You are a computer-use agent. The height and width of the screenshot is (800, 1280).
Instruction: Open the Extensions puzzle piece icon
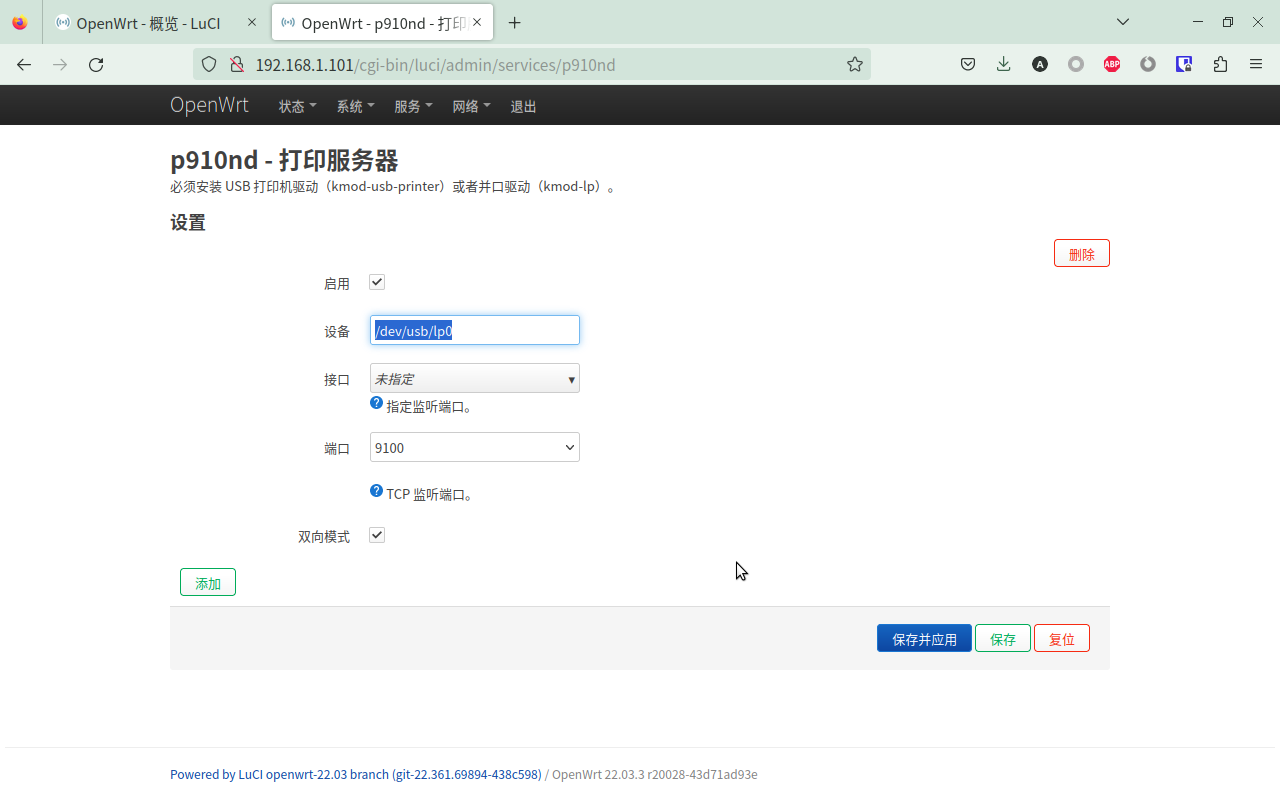tap(1220, 64)
